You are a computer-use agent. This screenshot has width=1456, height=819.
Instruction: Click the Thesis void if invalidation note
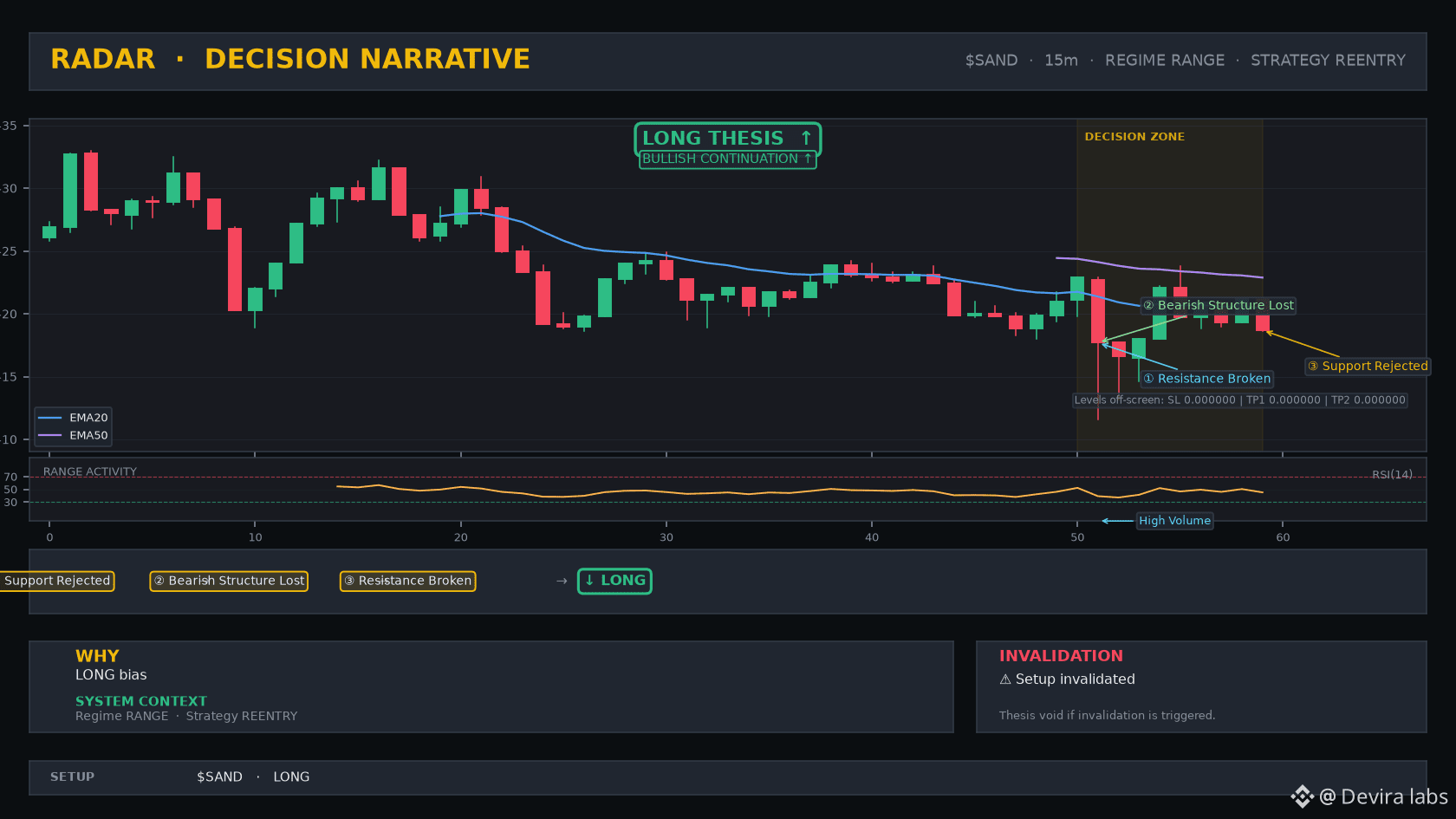click(x=1107, y=716)
